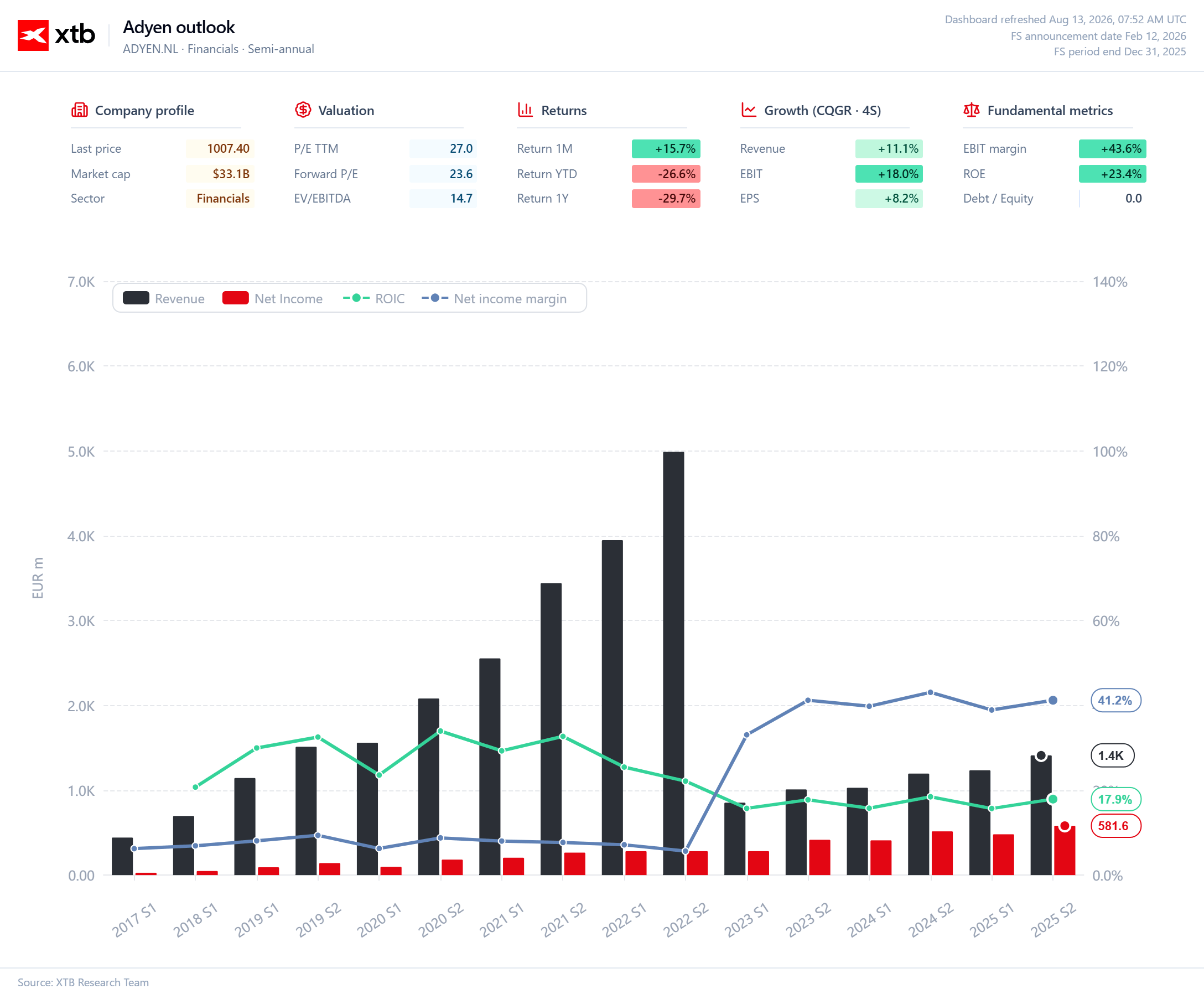
Task: Click the Source: XTB Research Team footer
Action: pos(83,982)
